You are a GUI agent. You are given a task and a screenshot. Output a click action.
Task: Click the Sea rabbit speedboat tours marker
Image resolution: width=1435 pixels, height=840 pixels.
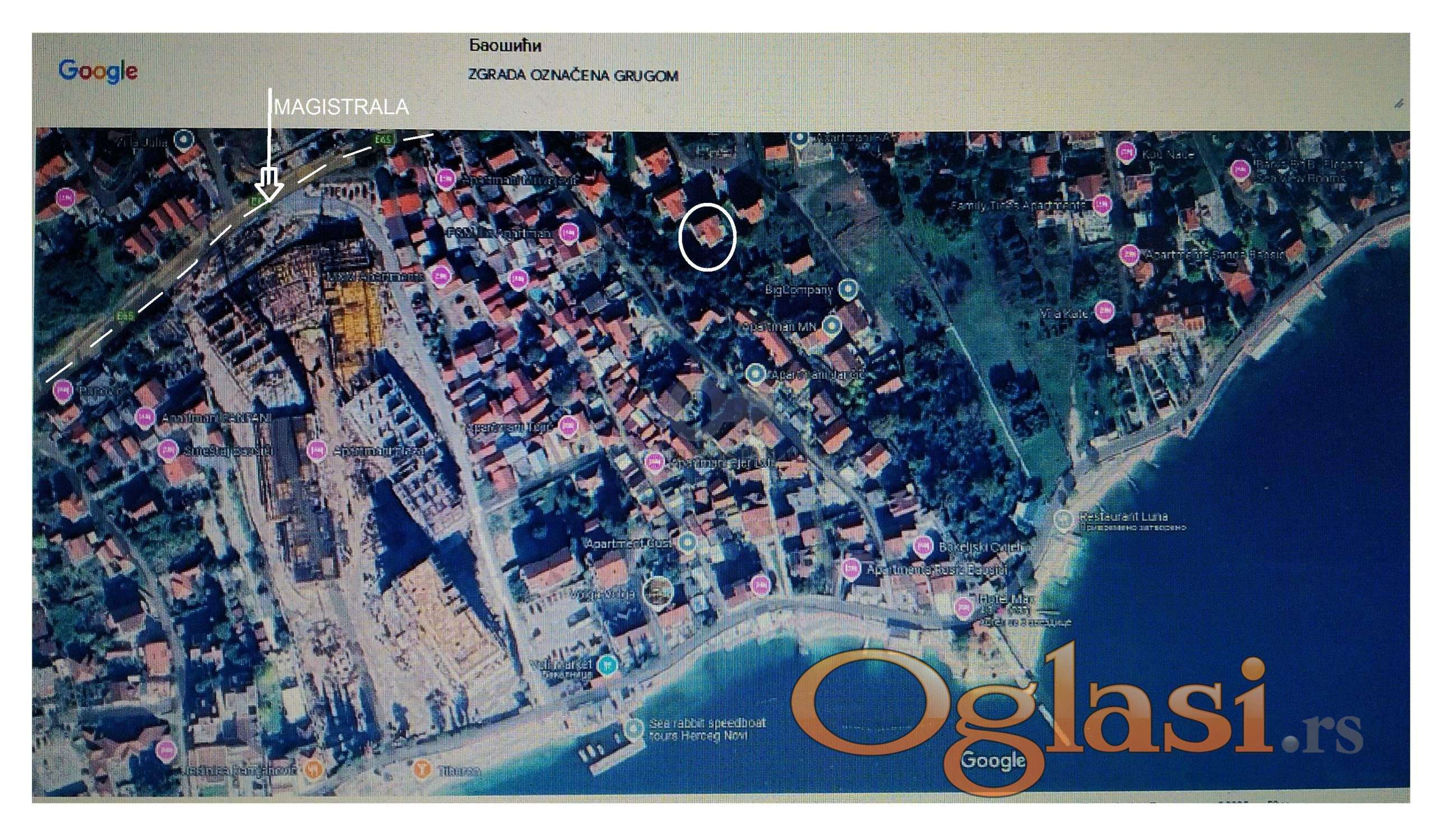point(634,728)
